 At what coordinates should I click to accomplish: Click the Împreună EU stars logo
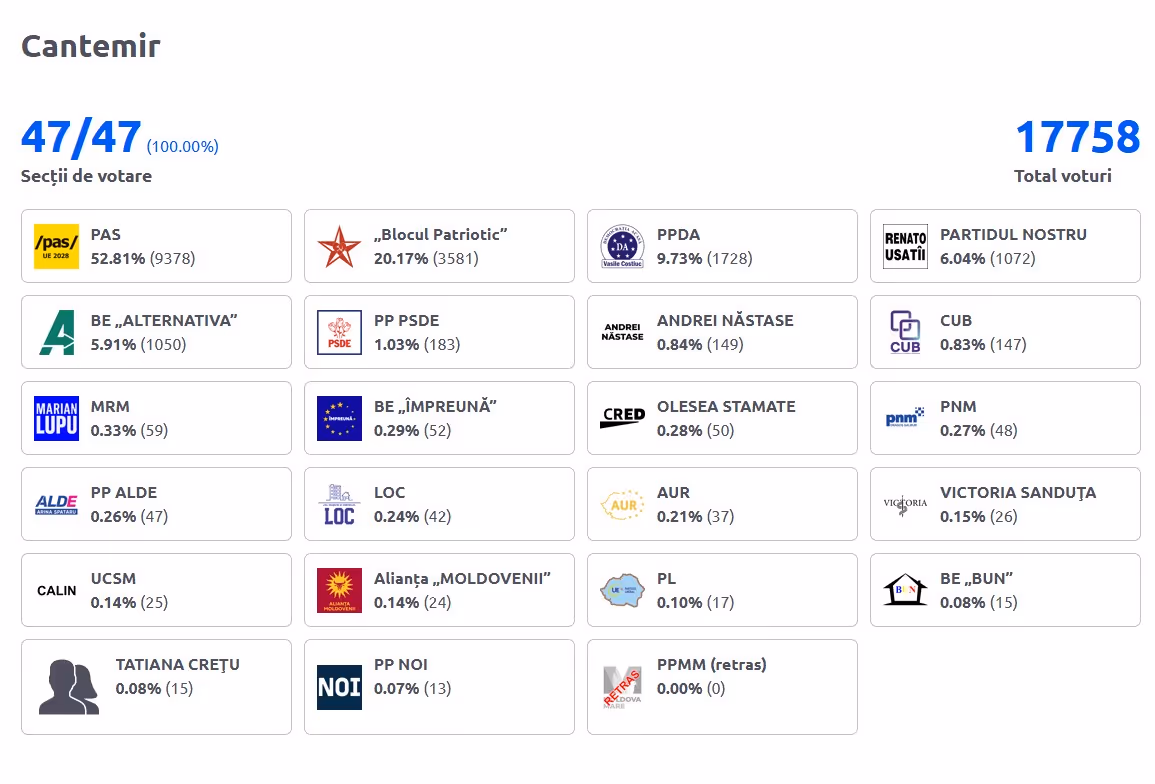(340, 419)
